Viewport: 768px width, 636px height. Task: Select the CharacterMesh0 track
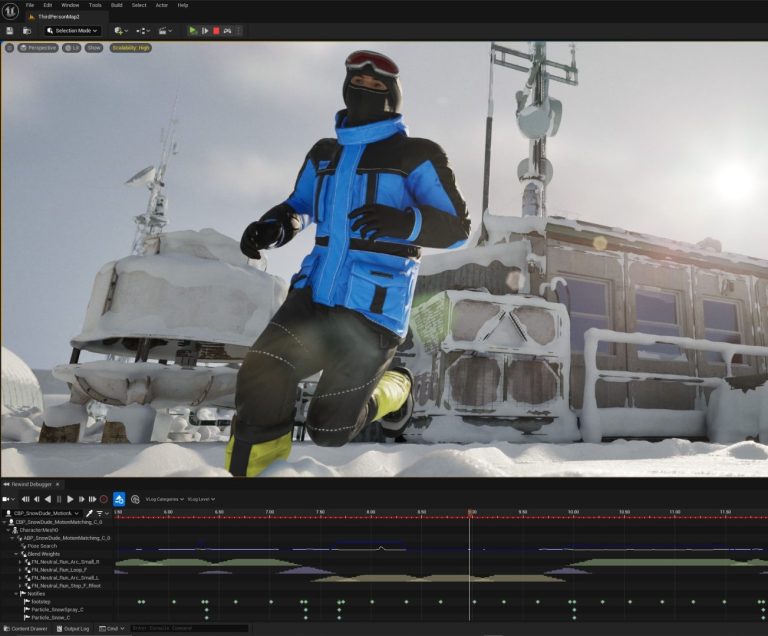(x=39, y=530)
